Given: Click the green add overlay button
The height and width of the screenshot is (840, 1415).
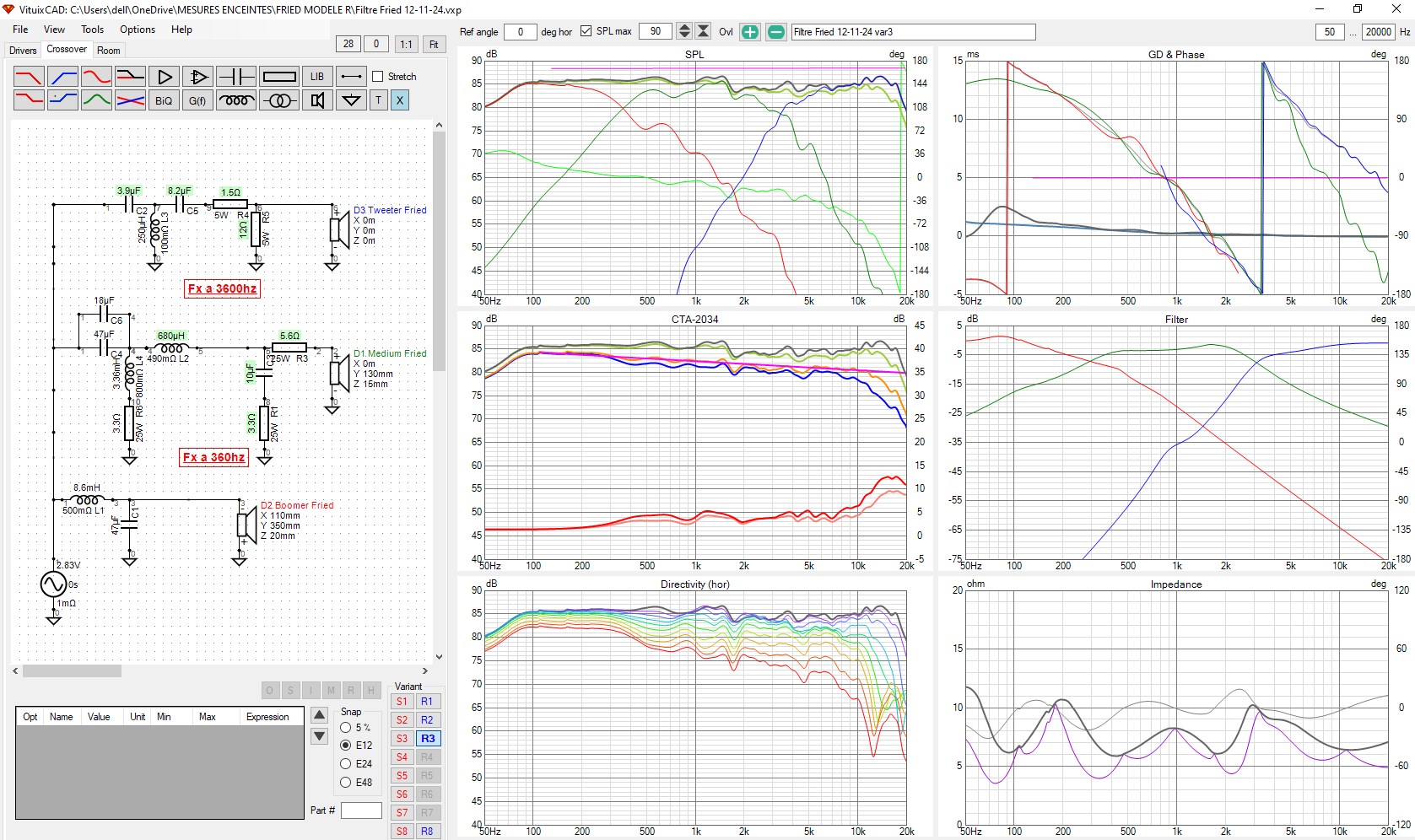Looking at the screenshot, I should coord(749,32).
